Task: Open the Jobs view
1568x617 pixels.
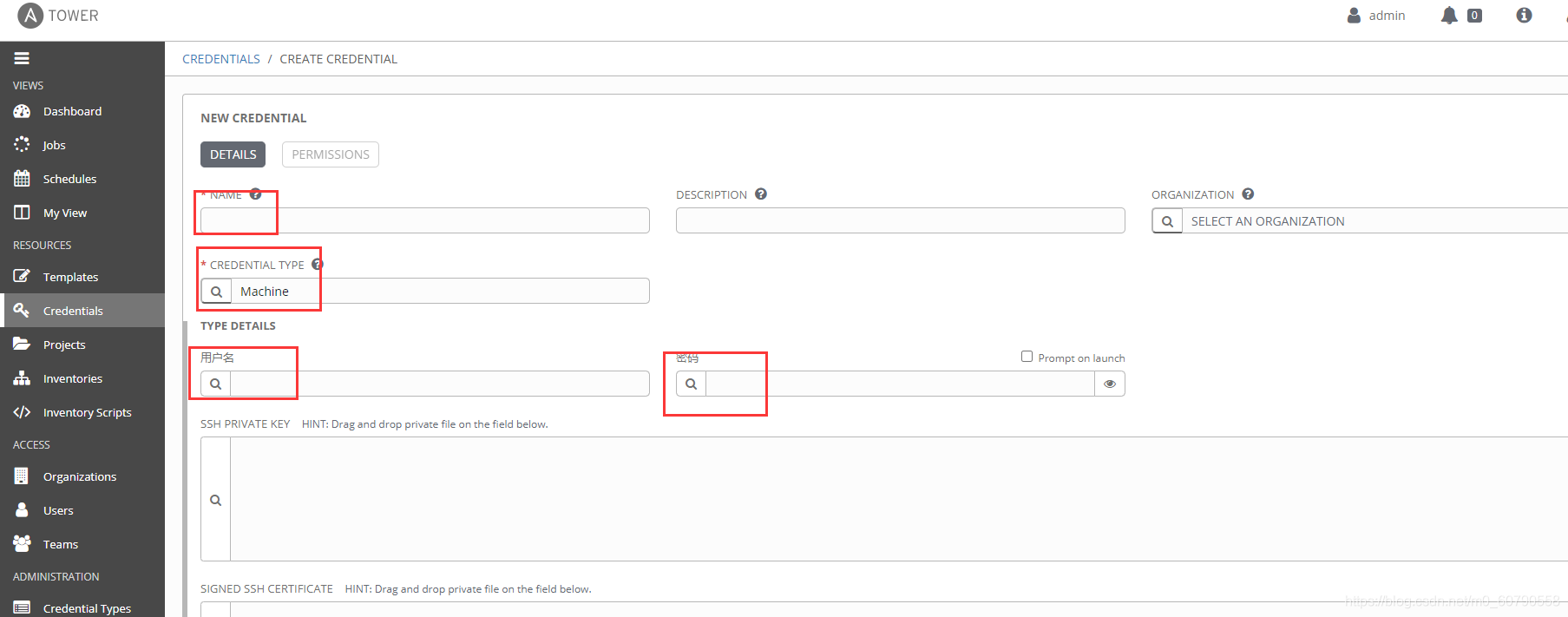Action: point(54,145)
